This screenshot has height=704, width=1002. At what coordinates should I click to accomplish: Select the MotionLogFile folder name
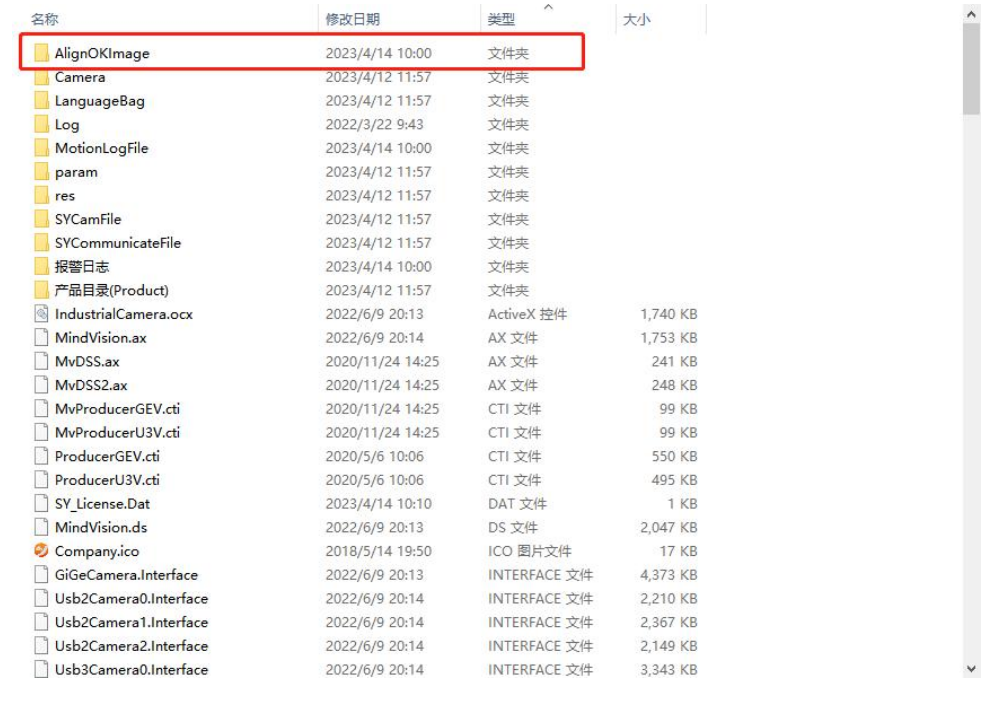click(x=101, y=148)
